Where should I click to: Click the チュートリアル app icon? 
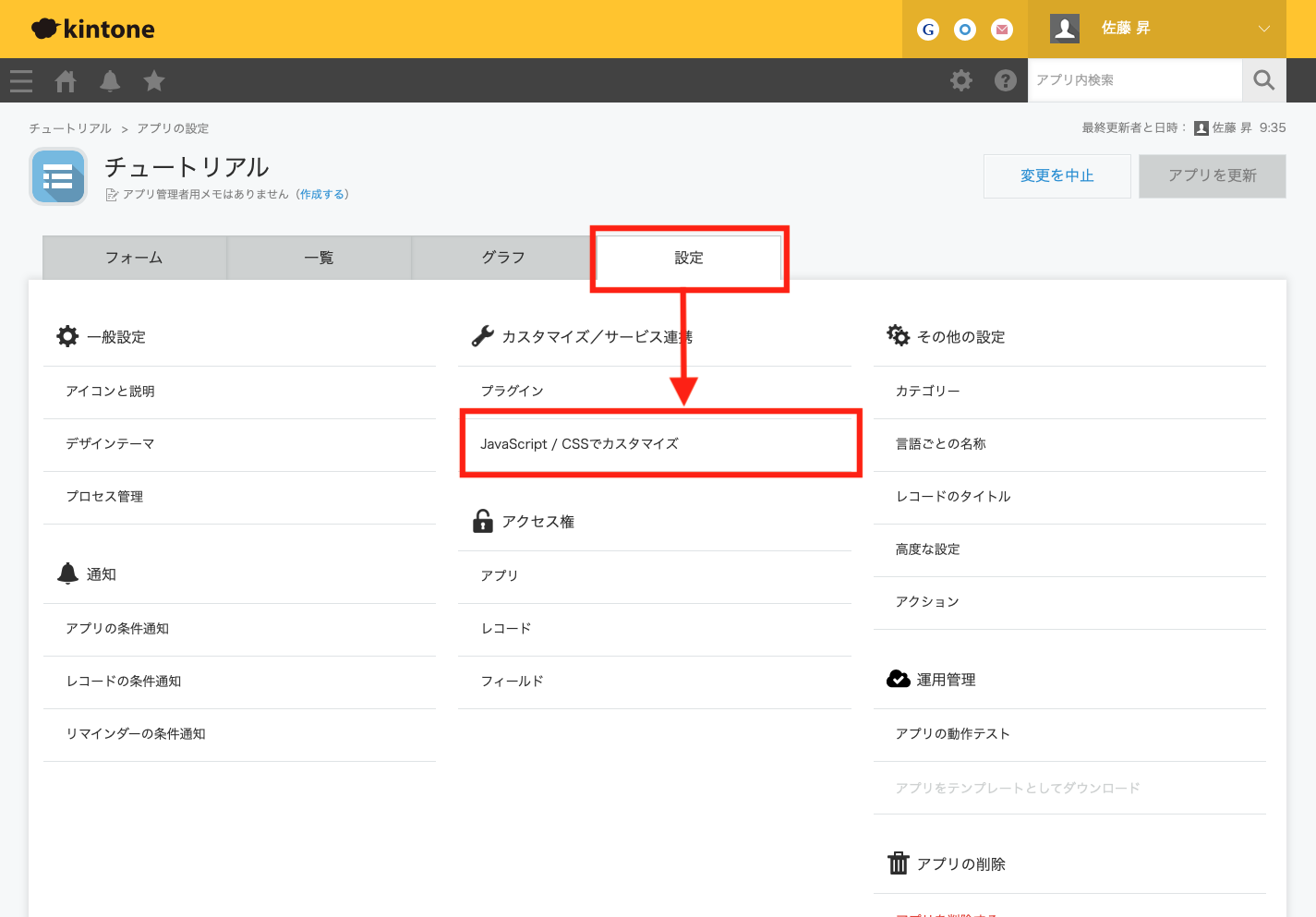pos(58,176)
